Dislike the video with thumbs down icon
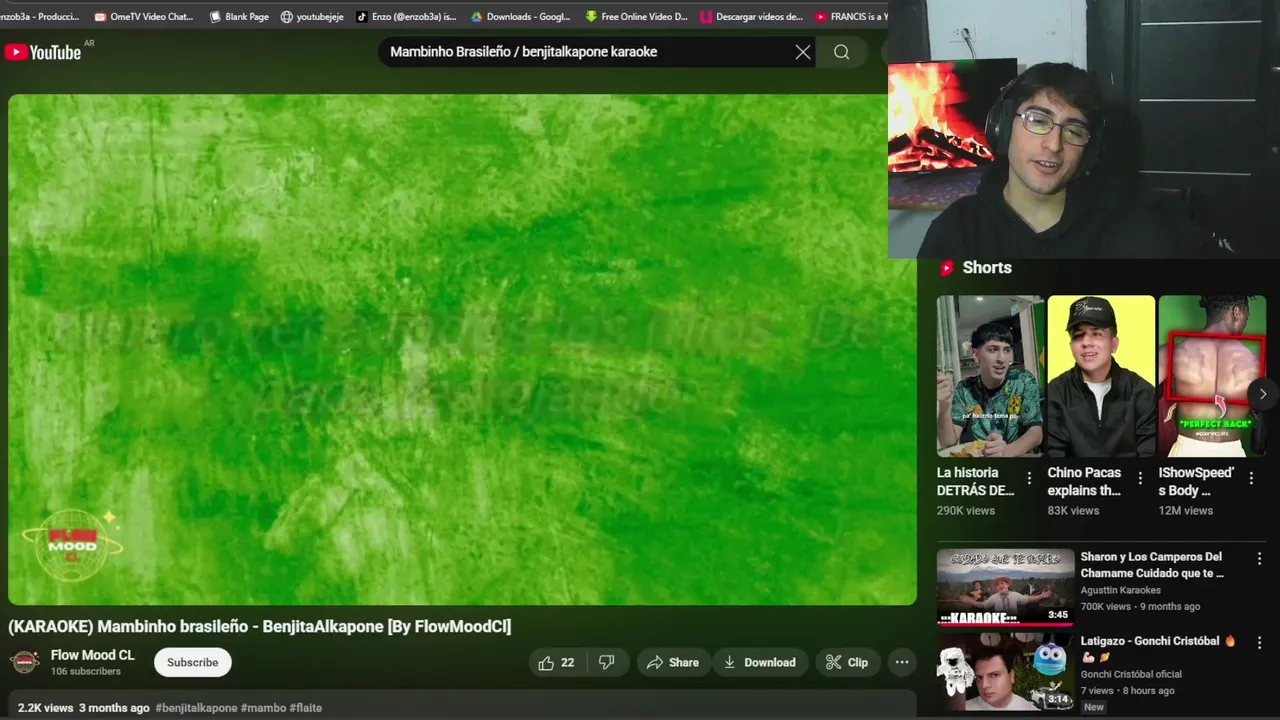 click(606, 662)
